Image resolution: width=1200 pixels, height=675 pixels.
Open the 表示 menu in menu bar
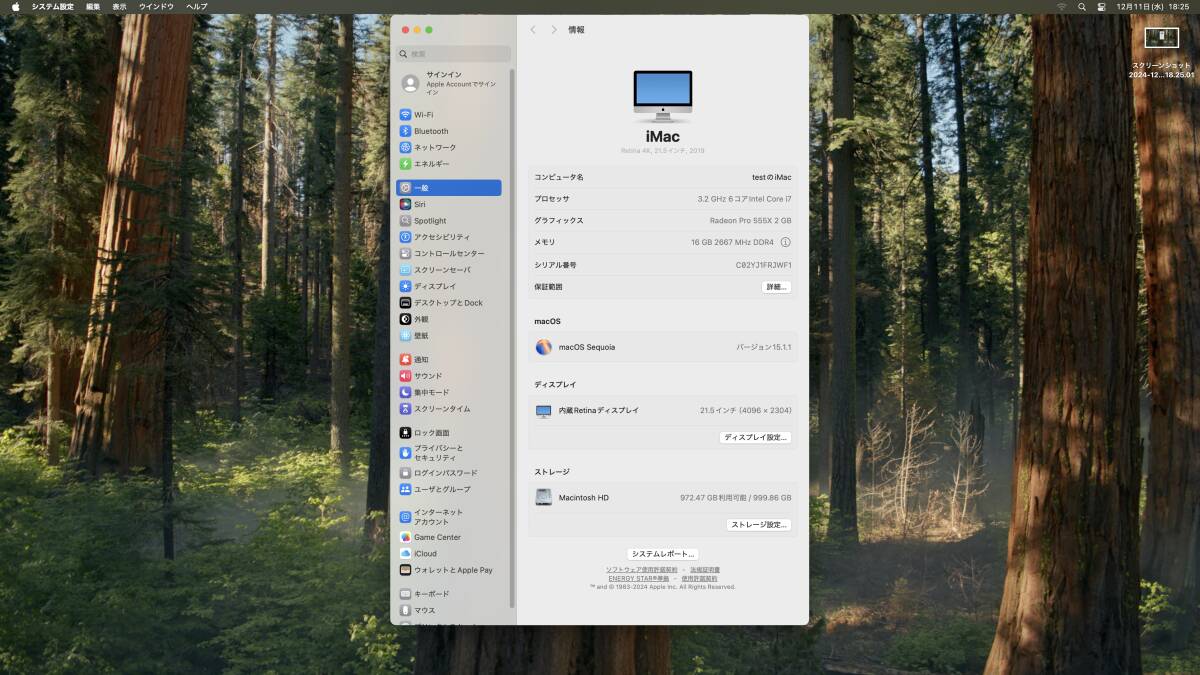[x=119, y=7]
